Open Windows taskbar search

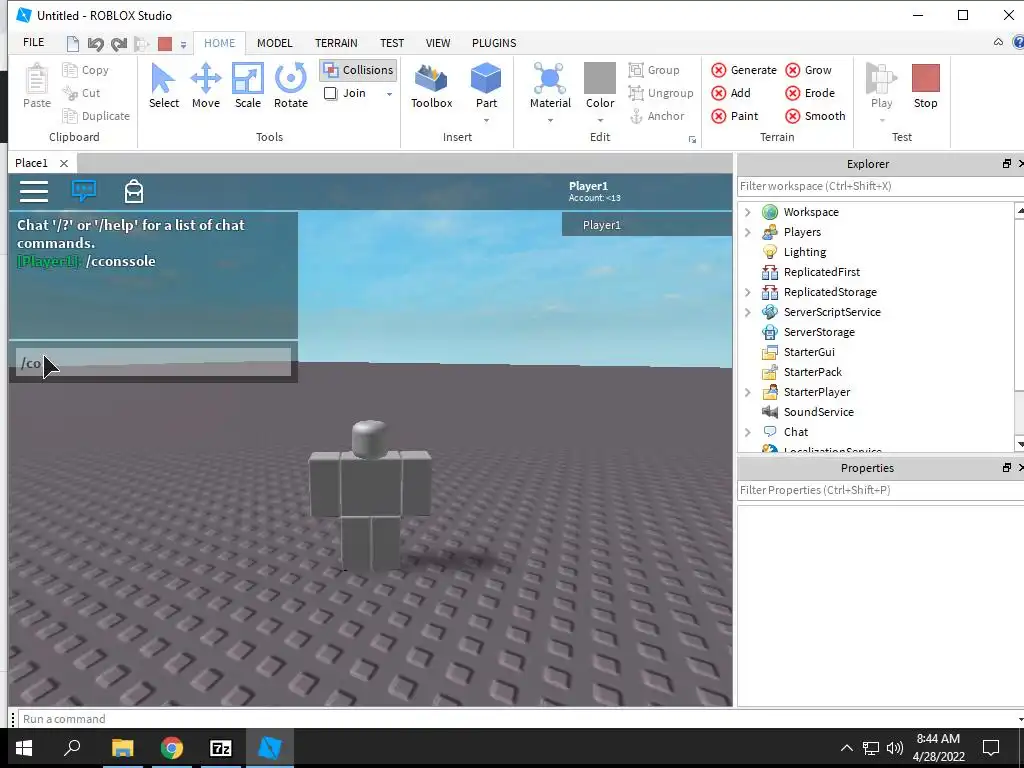coord(72,748)
